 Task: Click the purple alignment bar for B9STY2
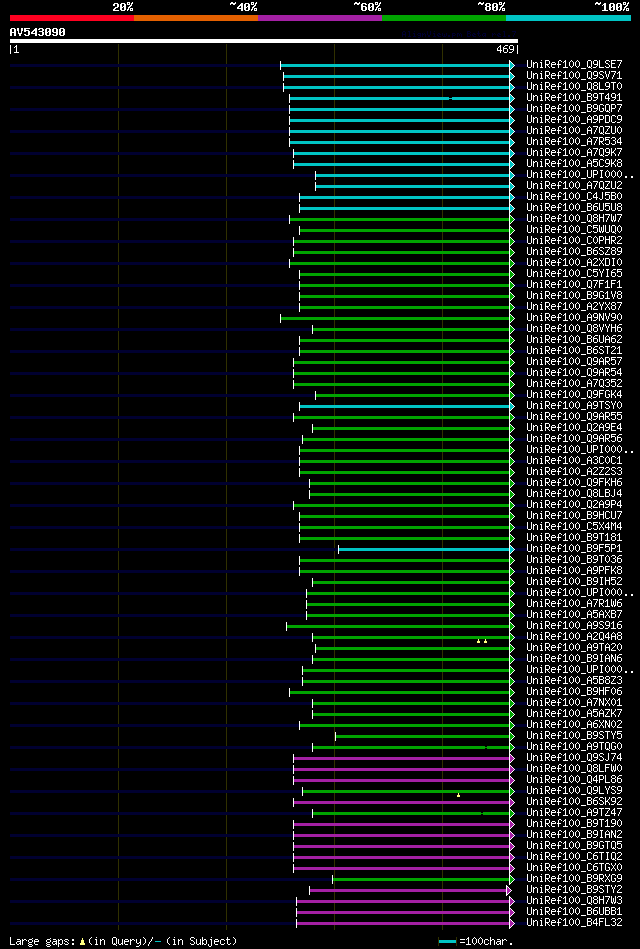[x=410, y=890]
